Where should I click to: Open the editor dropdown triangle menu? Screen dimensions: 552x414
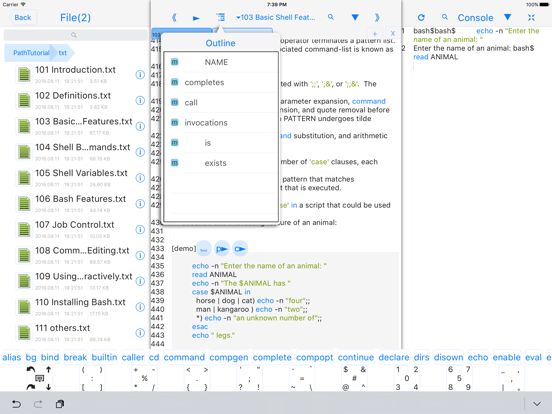point(355,17)
